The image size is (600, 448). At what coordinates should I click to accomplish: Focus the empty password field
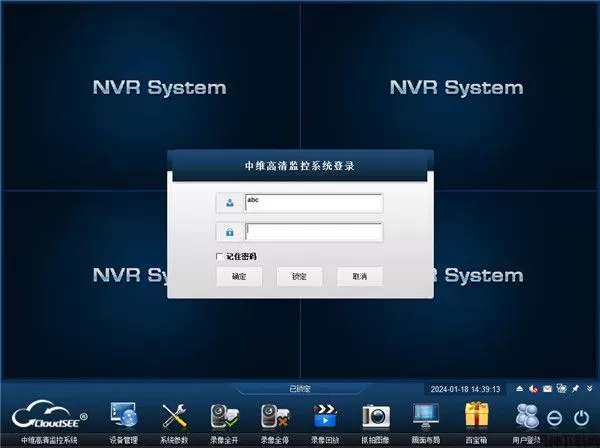click(313, 232)
